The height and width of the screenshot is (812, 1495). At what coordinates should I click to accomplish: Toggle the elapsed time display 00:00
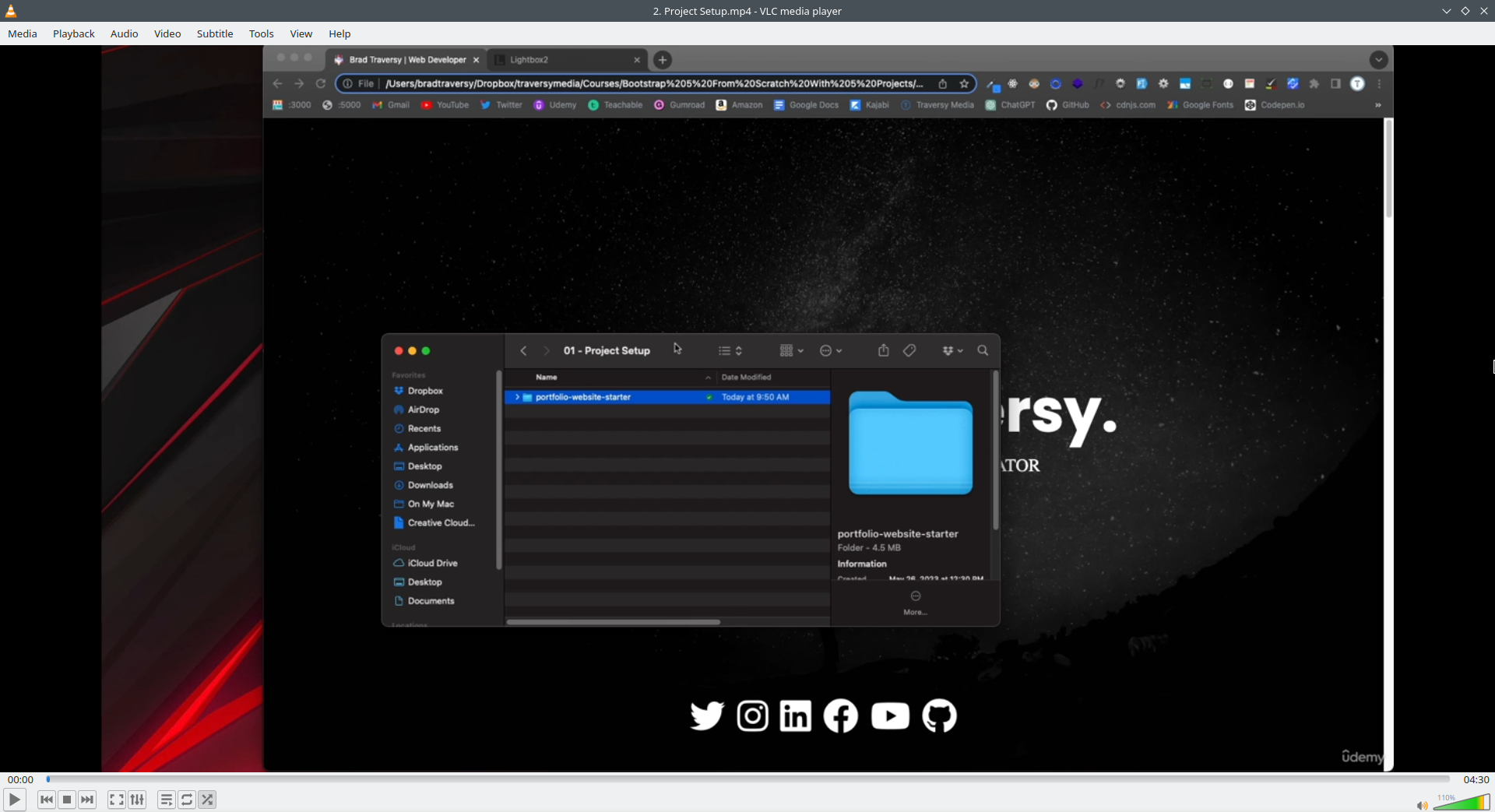pos(21,779)
